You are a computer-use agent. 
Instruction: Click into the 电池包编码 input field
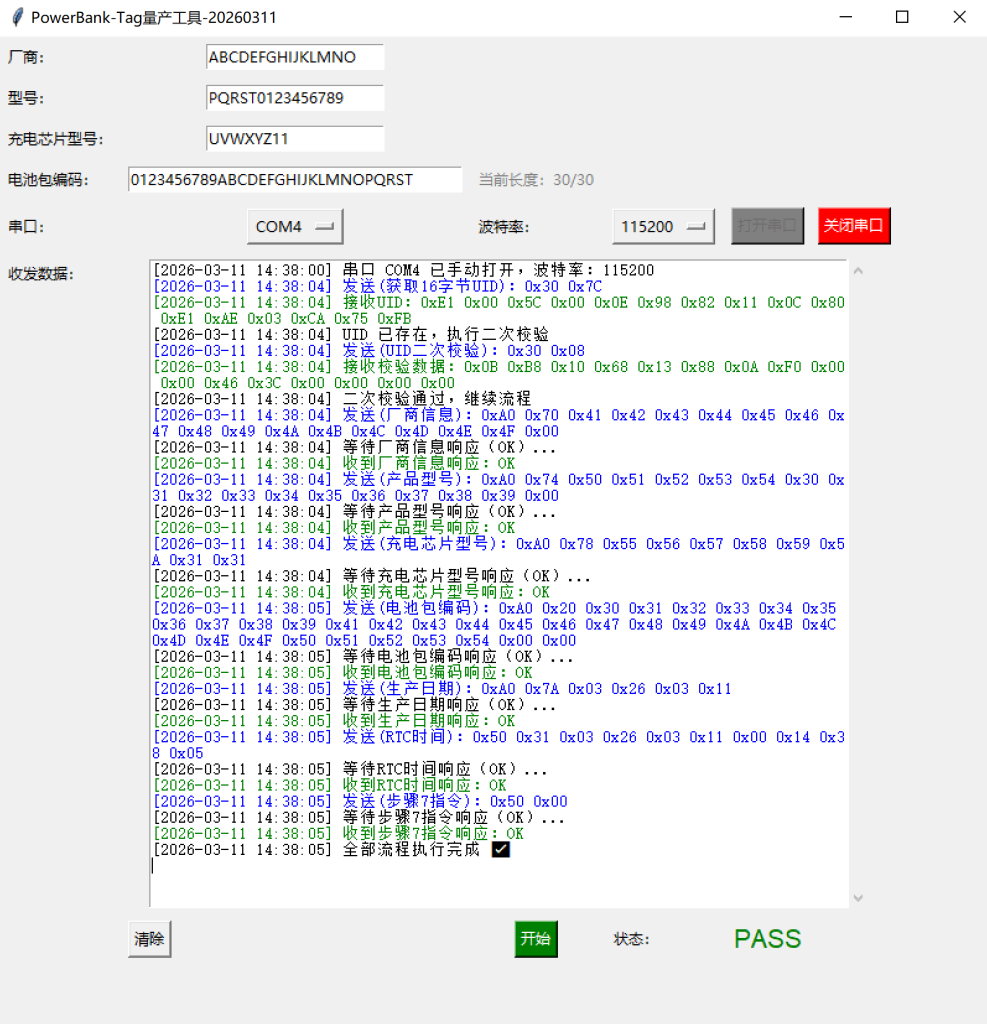294,179
